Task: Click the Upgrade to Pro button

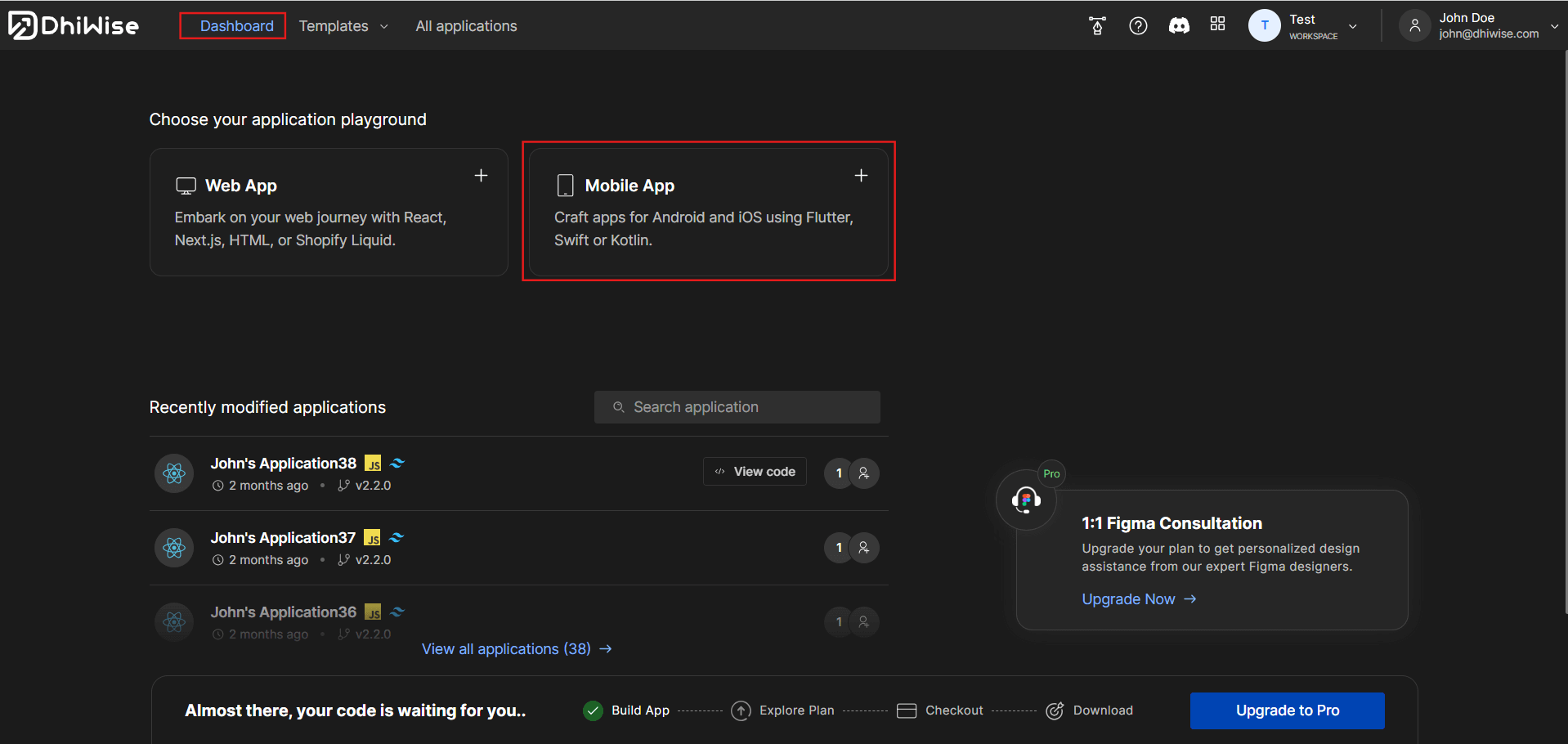Action: tap(1287, 710)
